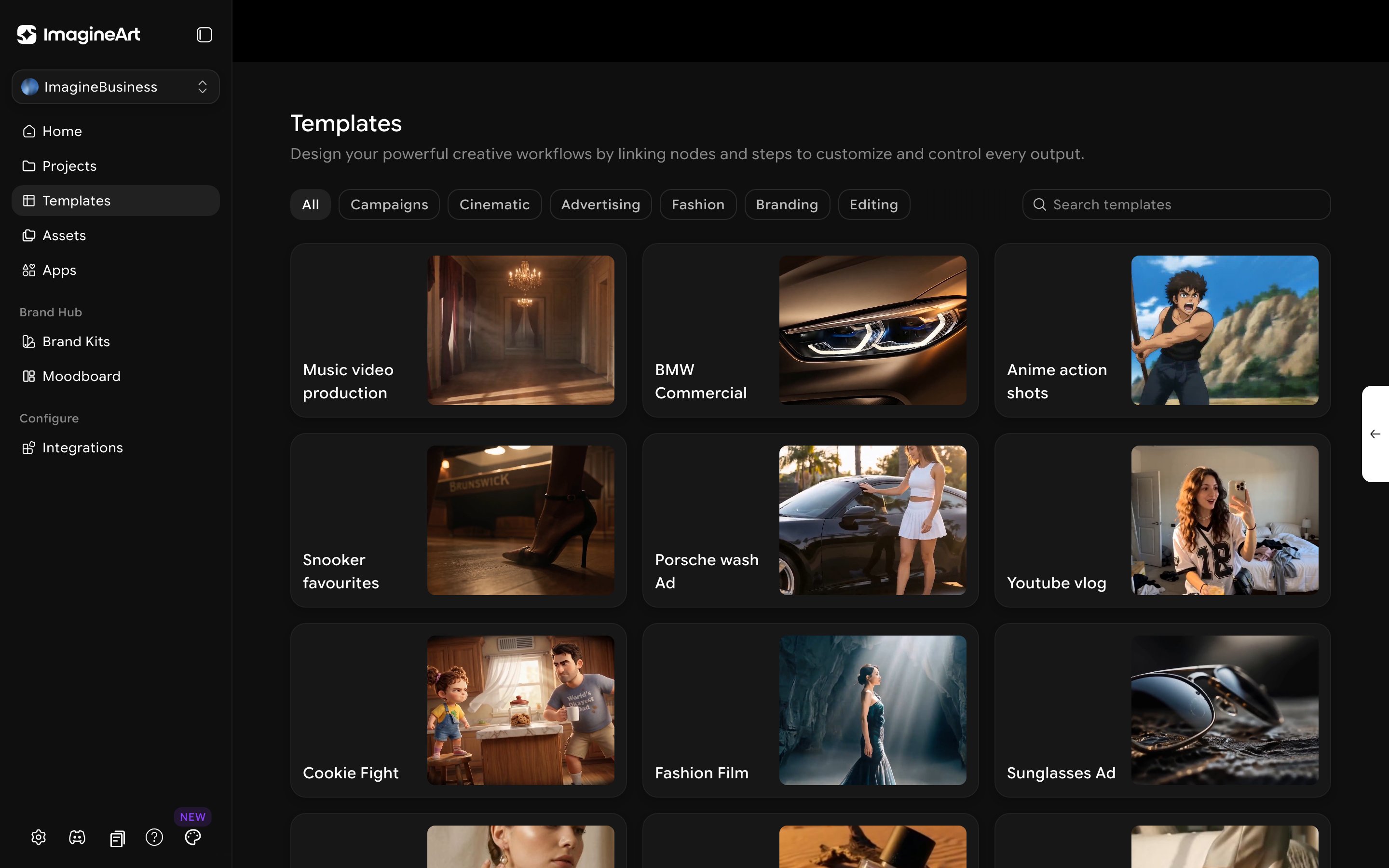Image resolution: width=1389 pixels, height=868 pixels.
Task: Open Moodboard page
Action: (x=115, y=376)
